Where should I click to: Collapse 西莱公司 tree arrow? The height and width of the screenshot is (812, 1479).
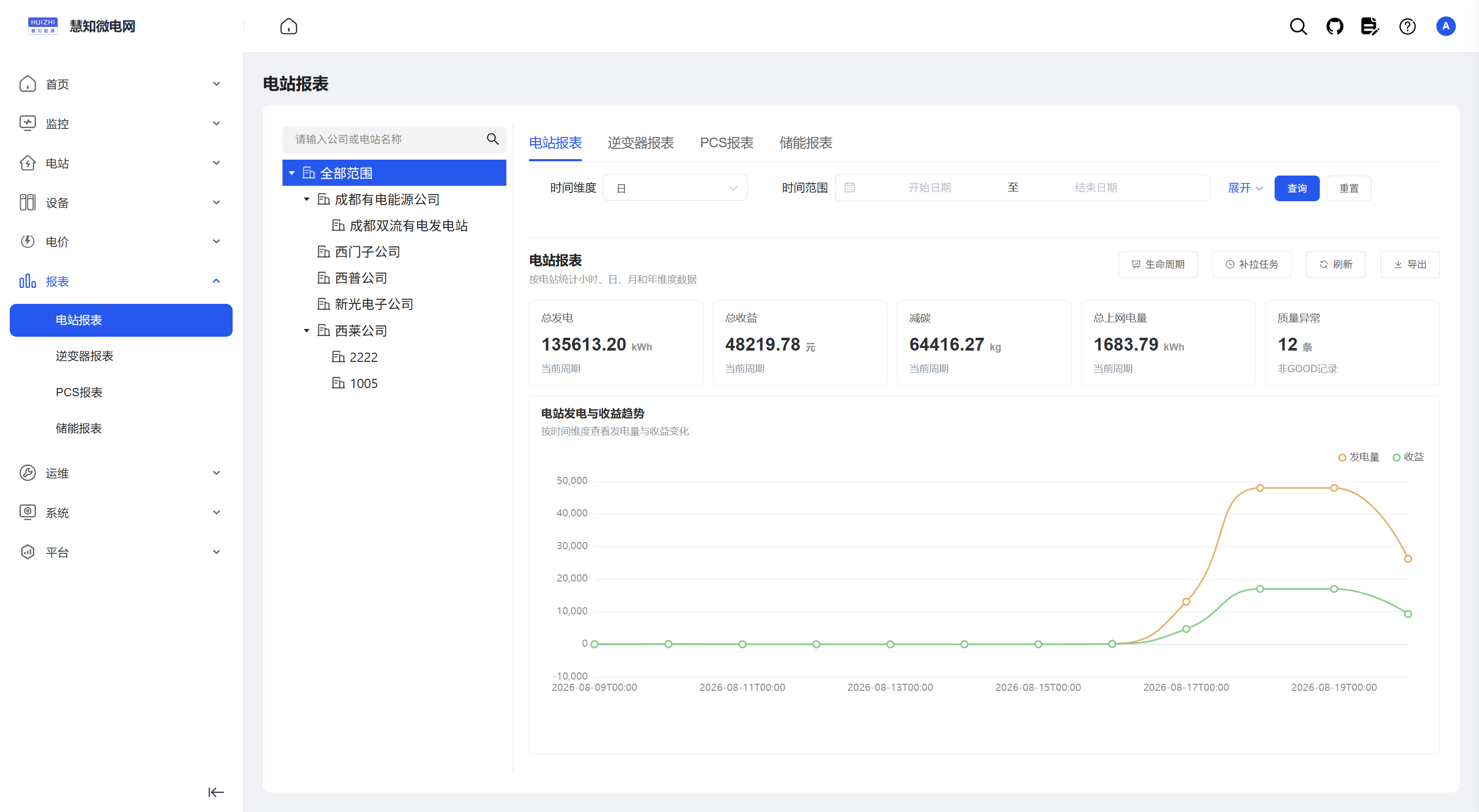click(307, 331)
